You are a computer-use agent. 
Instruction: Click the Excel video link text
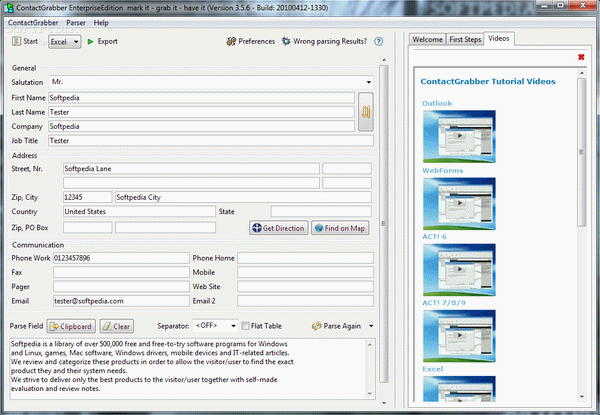[x=433, y=369]
